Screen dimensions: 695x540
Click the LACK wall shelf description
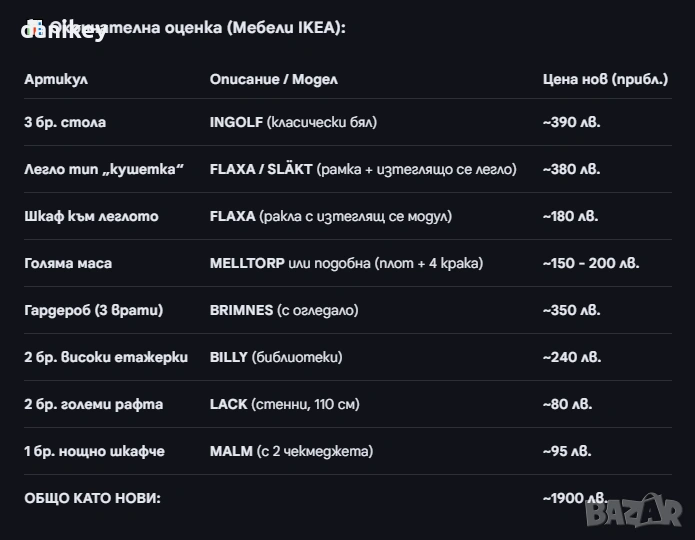tap(284, 404)
